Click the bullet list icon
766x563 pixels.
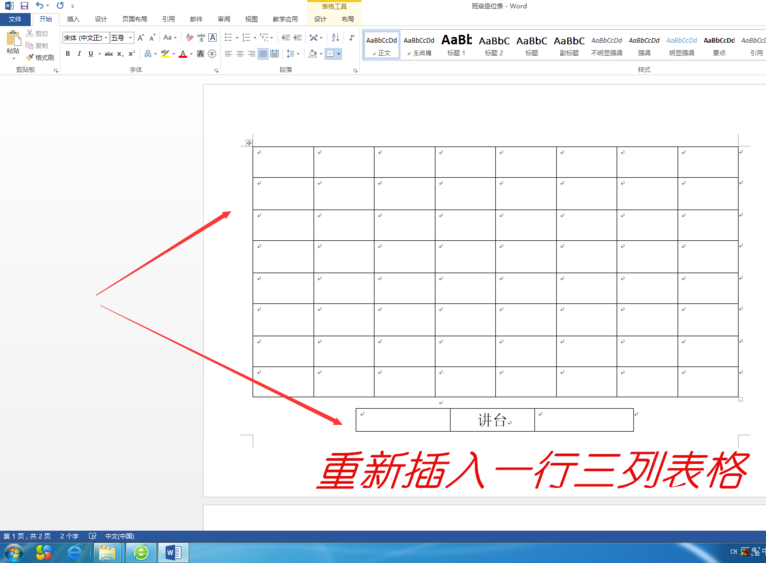click(x=229, y=38)
